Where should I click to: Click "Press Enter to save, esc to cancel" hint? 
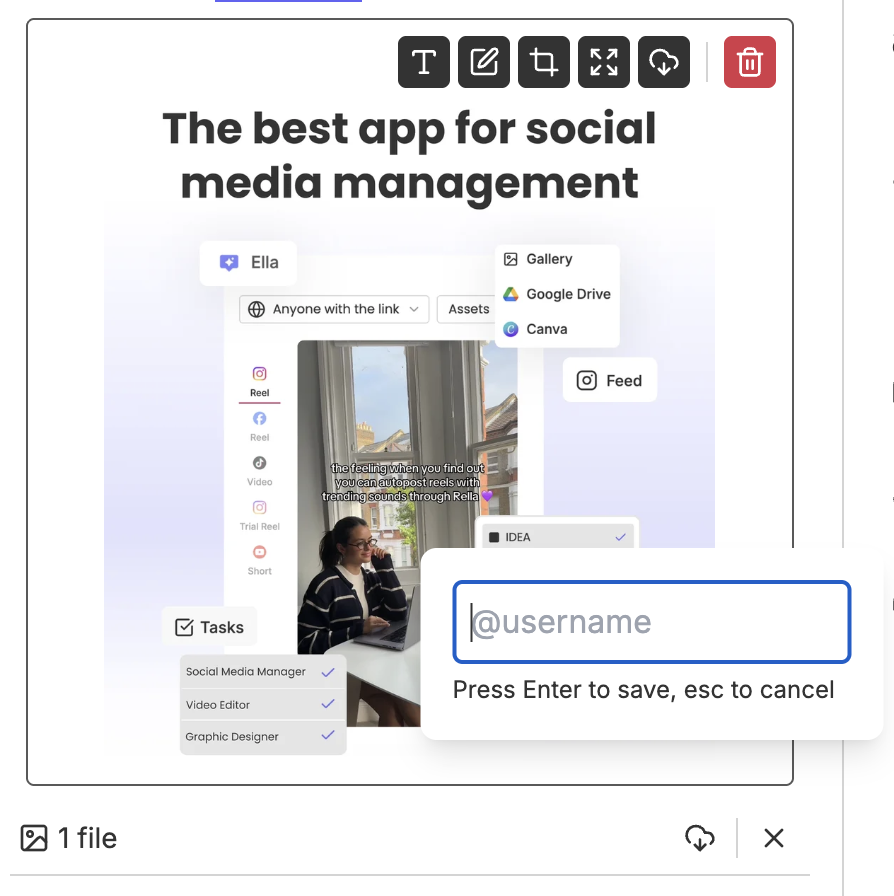644,690
